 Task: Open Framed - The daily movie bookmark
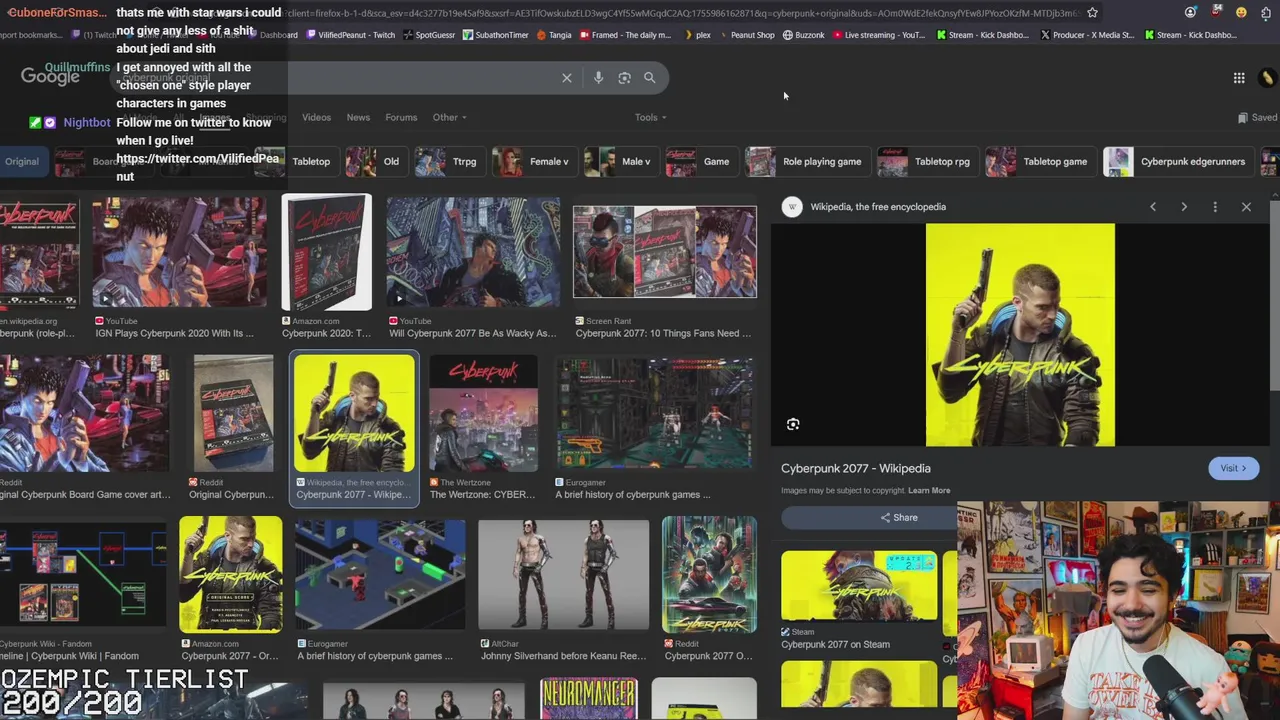(x=625, y=35)
